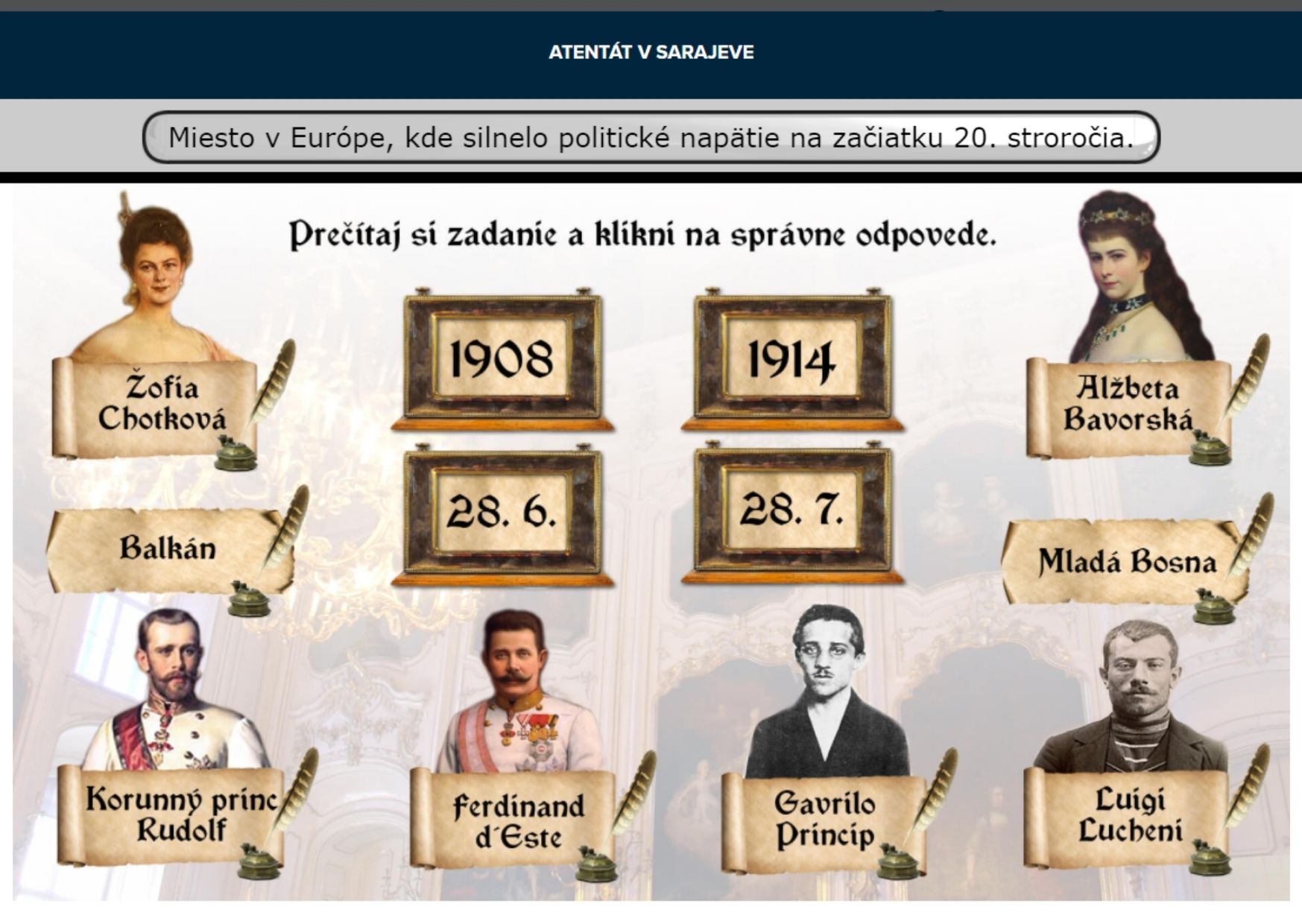The width and height of the screenshot is (1302, 924).
Task: Click the ATENTÁT V SARAJEVE title
Action: click(x=651, y=52)
